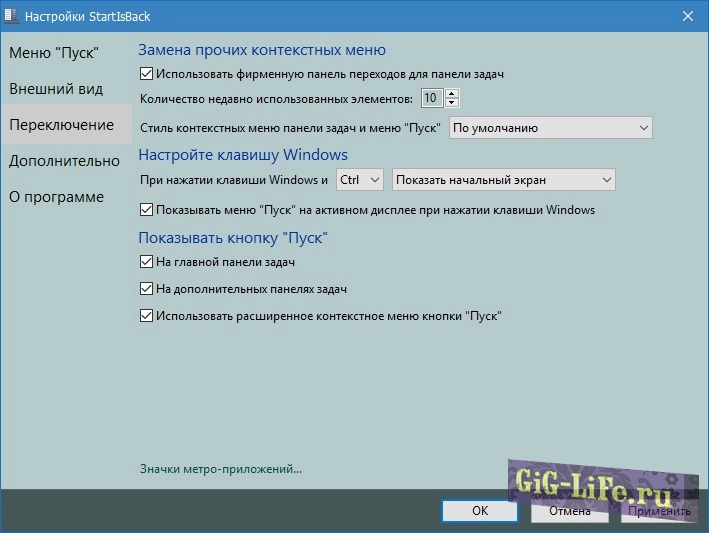Open the Ctrl modifier key dropdown
The width and height of the screenshot is (709, 533).
(x=359, y=180)
